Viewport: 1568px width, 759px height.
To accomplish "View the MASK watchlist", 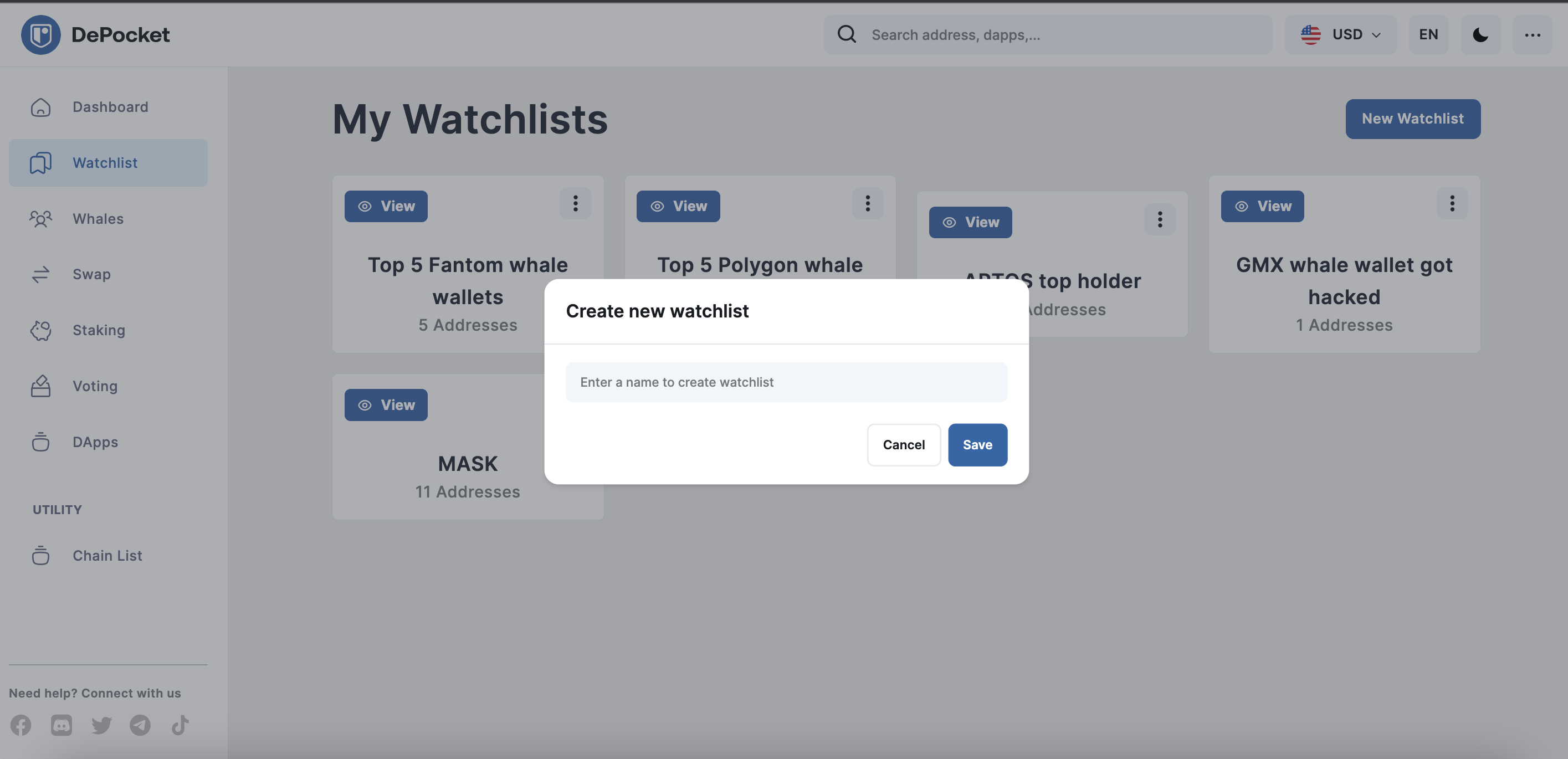I will pyautogui.click(x=386, y=405).
